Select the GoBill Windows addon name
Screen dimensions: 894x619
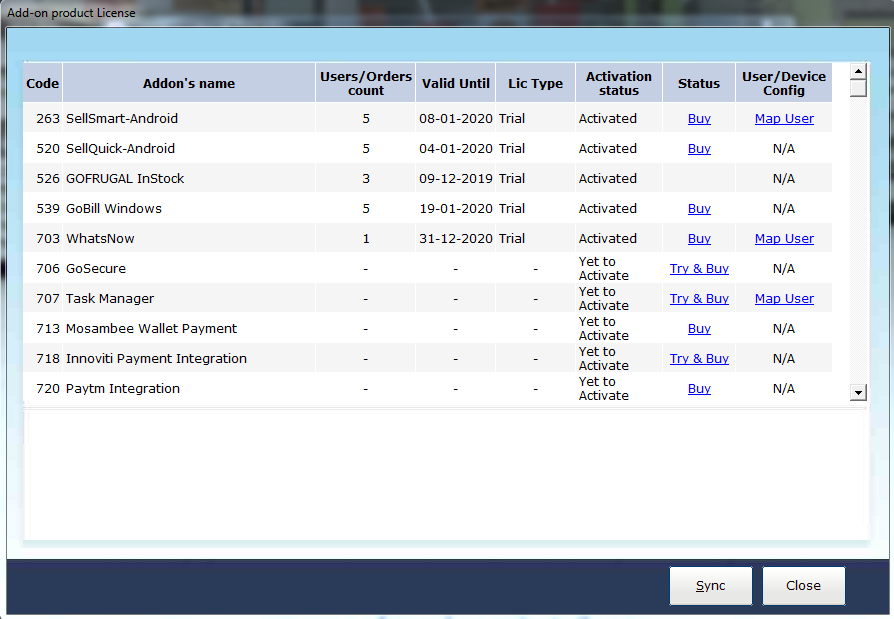point(114,209)
